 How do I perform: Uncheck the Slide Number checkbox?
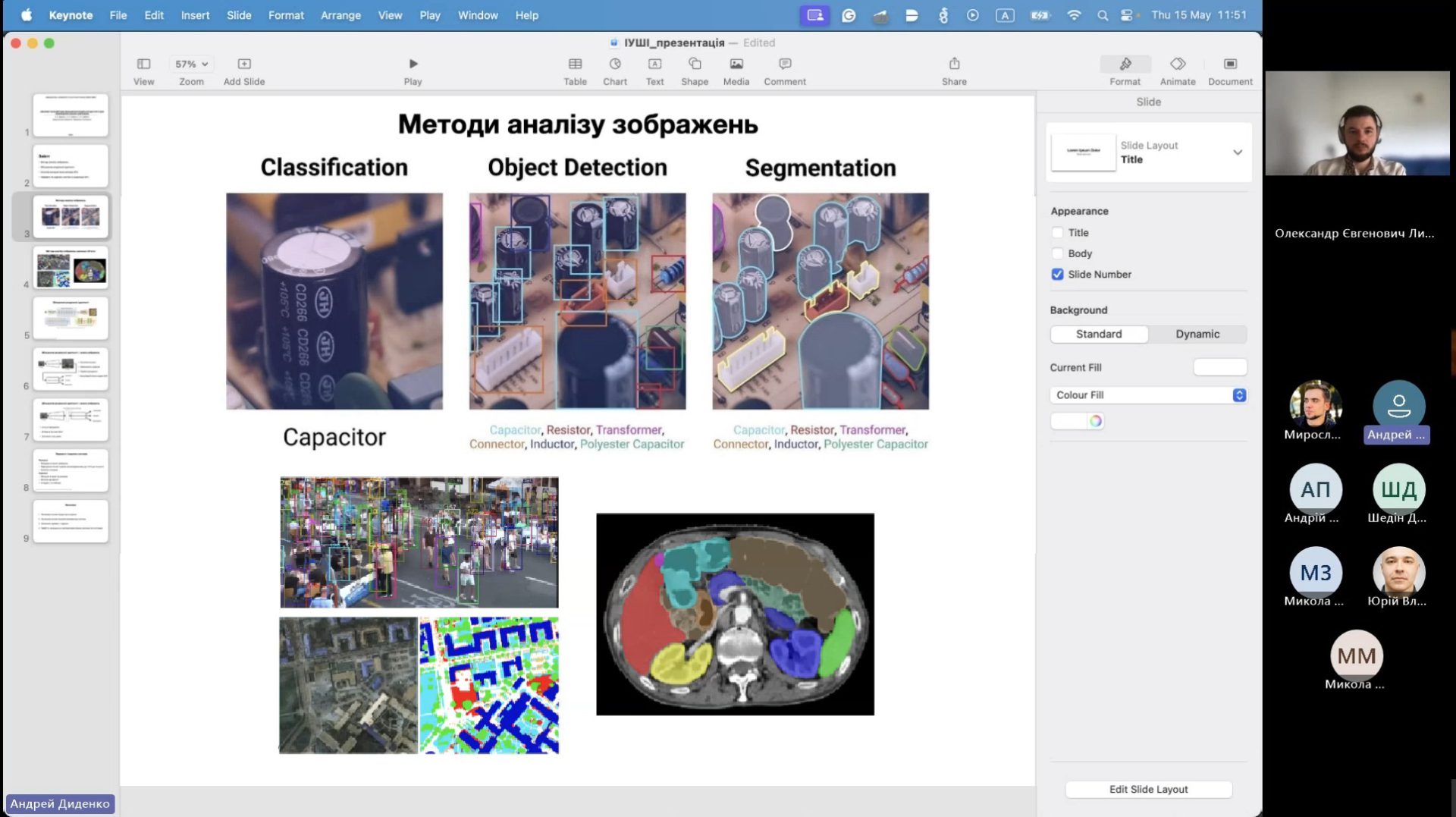[x=1058, y=275]
